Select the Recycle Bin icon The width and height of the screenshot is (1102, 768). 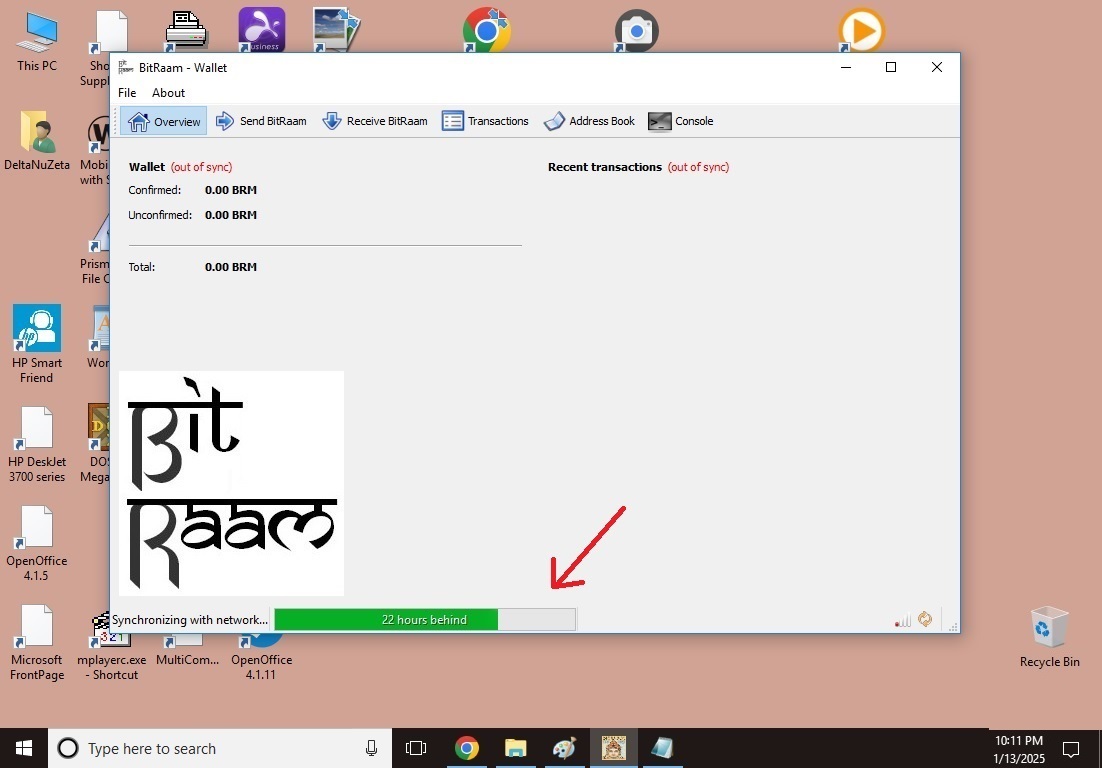[x=1049, y=637]
